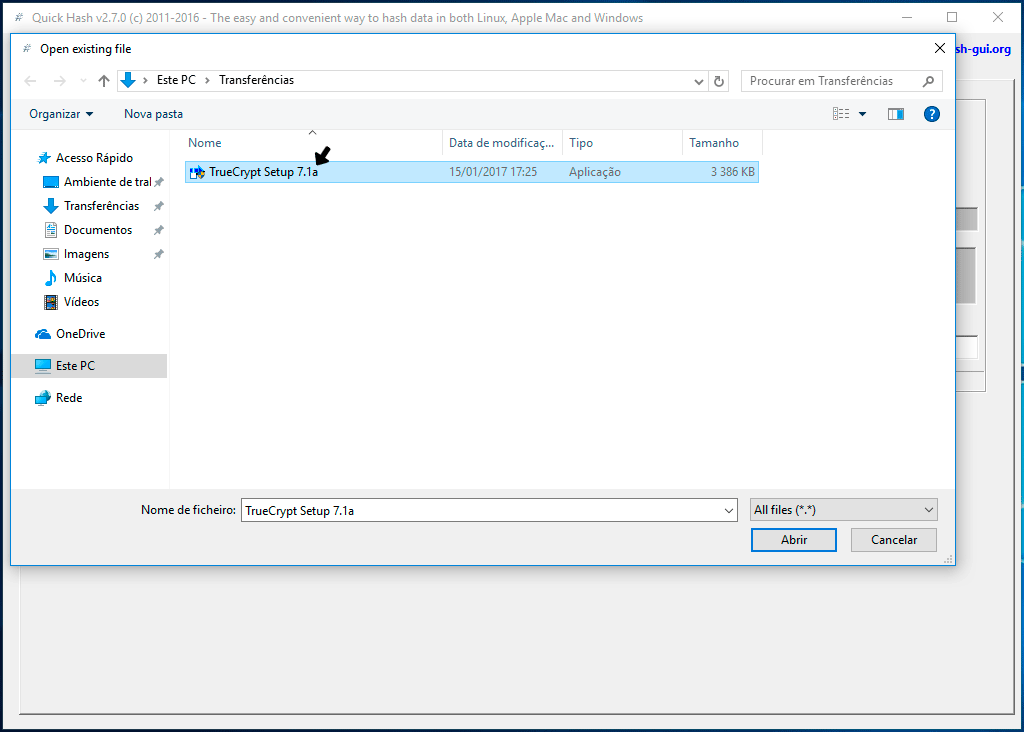Click the pin icon beside Transferências
1024x732 pixels.
159,206
